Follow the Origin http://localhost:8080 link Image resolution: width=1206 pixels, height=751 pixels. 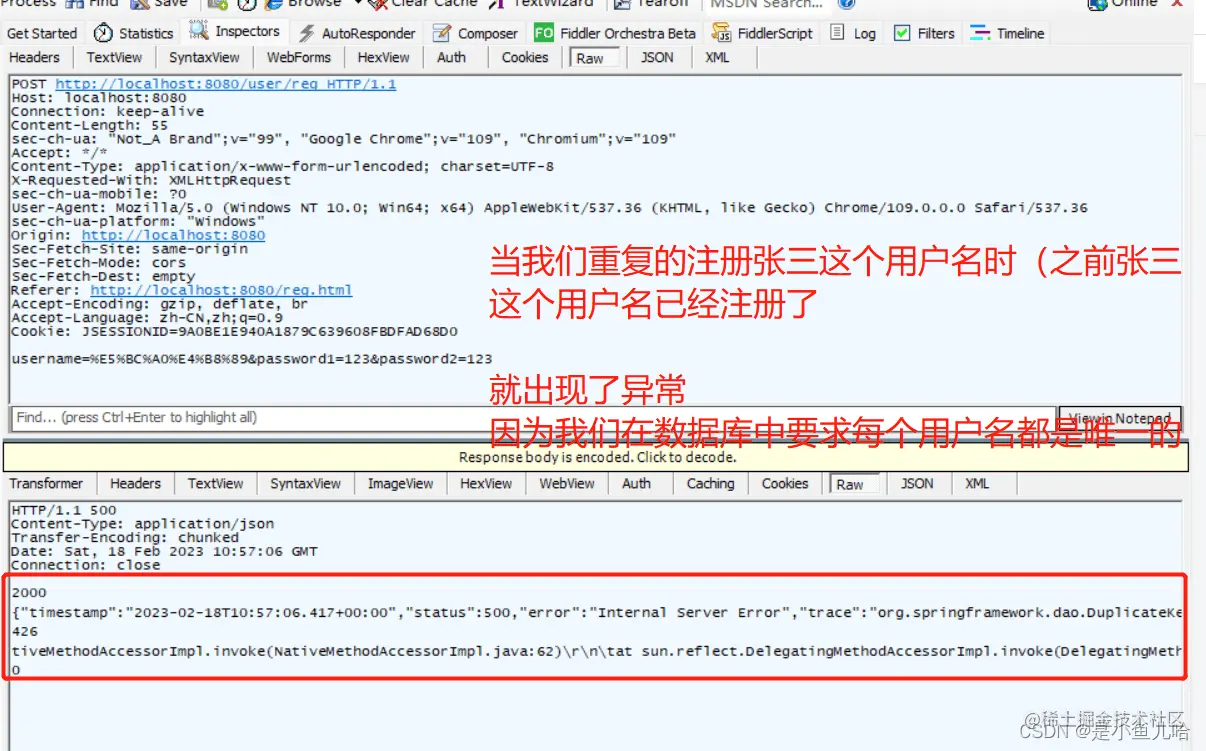pyautogui.click(x=173, y=235)
